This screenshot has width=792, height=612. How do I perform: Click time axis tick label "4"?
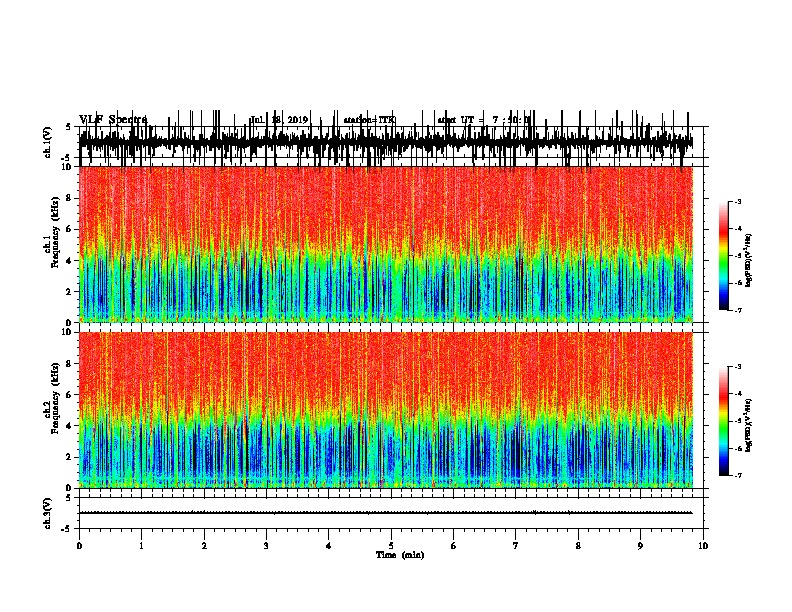tap(329, 546)
